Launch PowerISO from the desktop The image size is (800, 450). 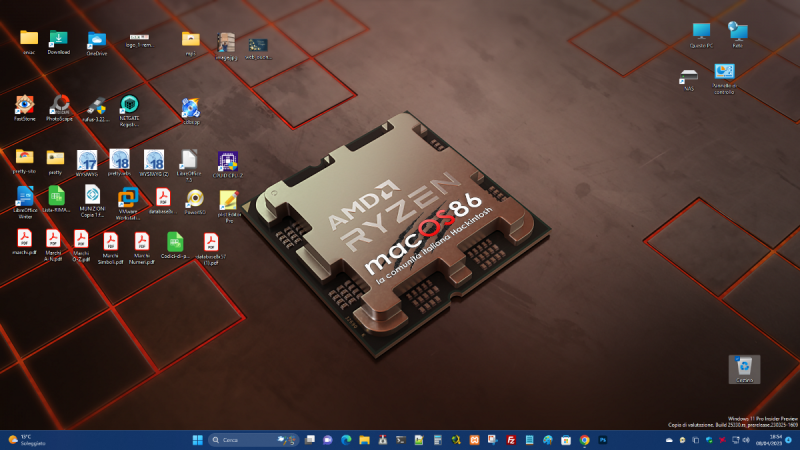195,202
